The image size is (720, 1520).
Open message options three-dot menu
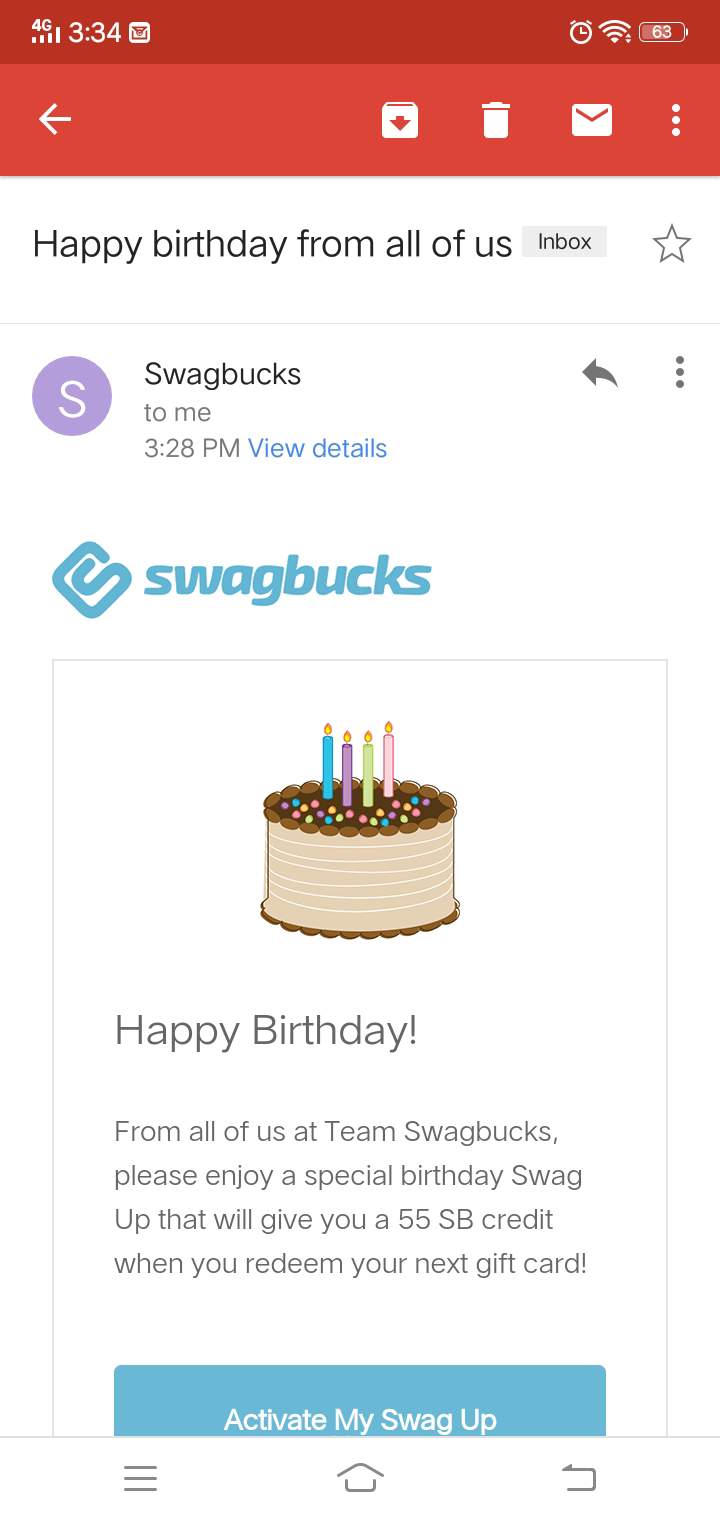(x=680, y=372)
